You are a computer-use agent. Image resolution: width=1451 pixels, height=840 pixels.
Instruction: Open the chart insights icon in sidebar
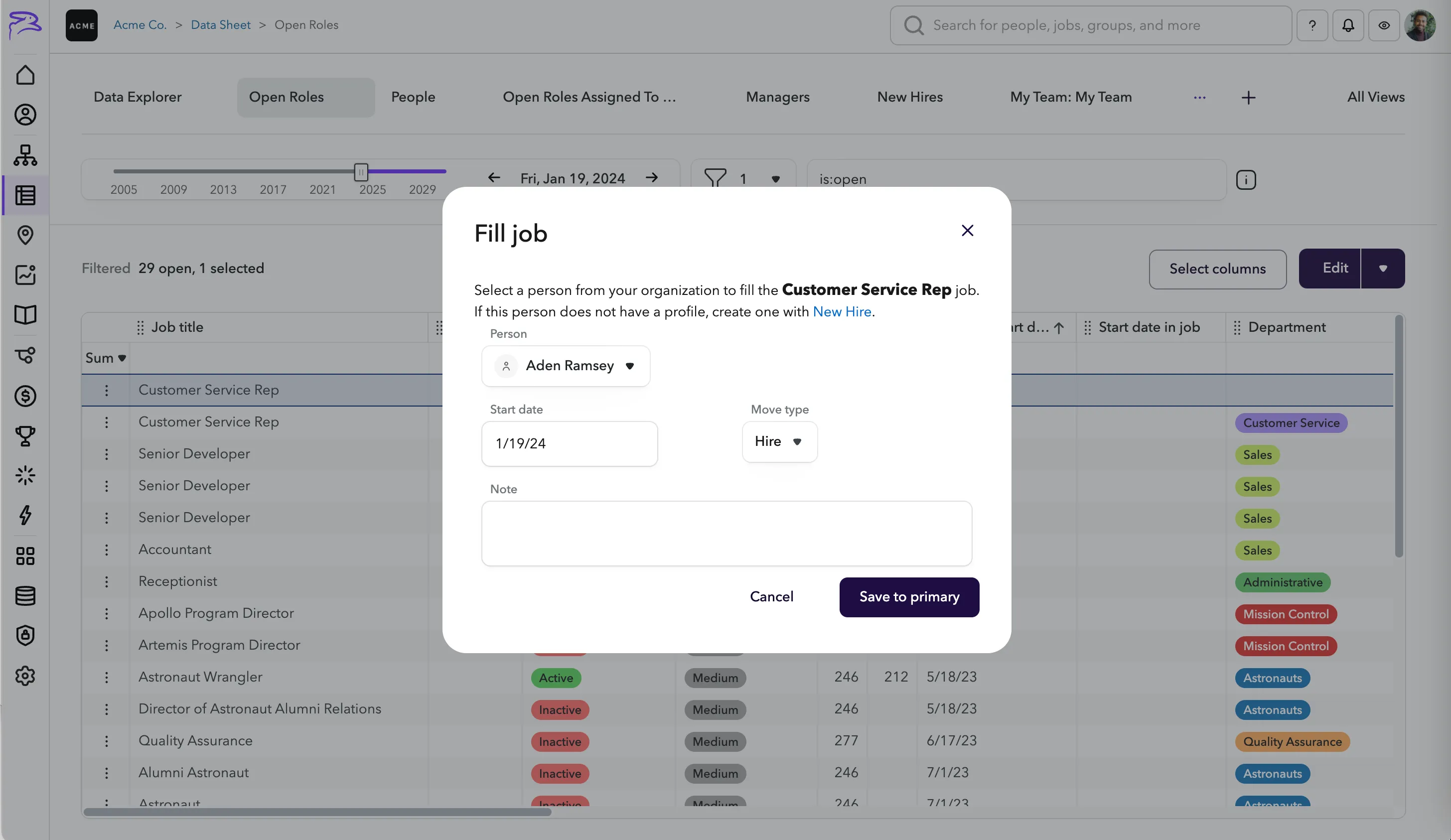(25, 275)
